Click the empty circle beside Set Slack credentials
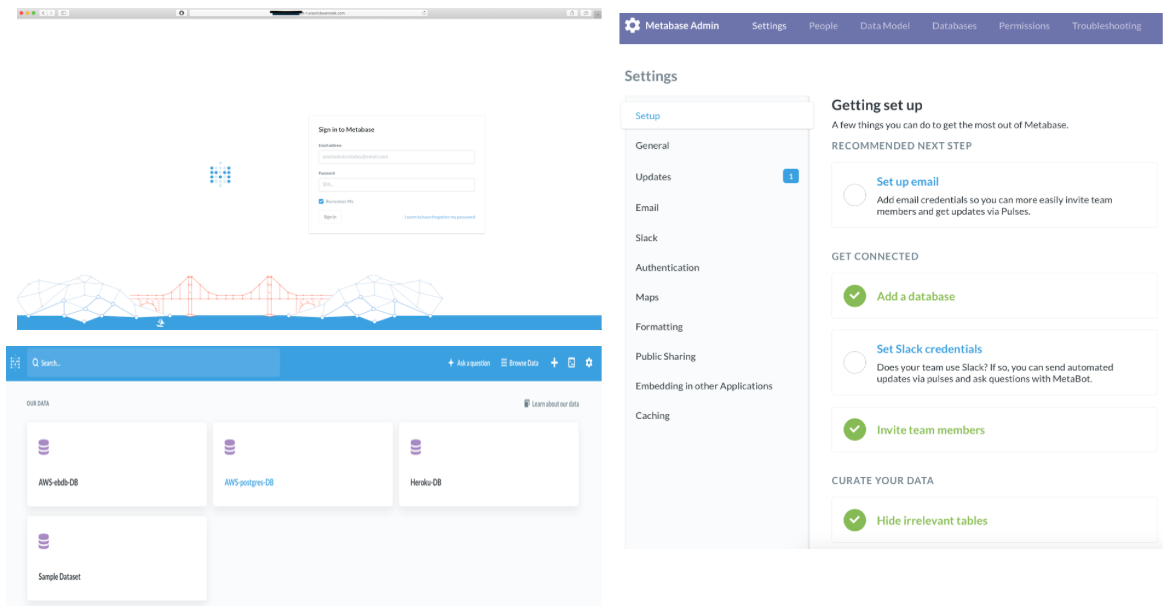The image size is (1173, 612). tap(854, 362)
